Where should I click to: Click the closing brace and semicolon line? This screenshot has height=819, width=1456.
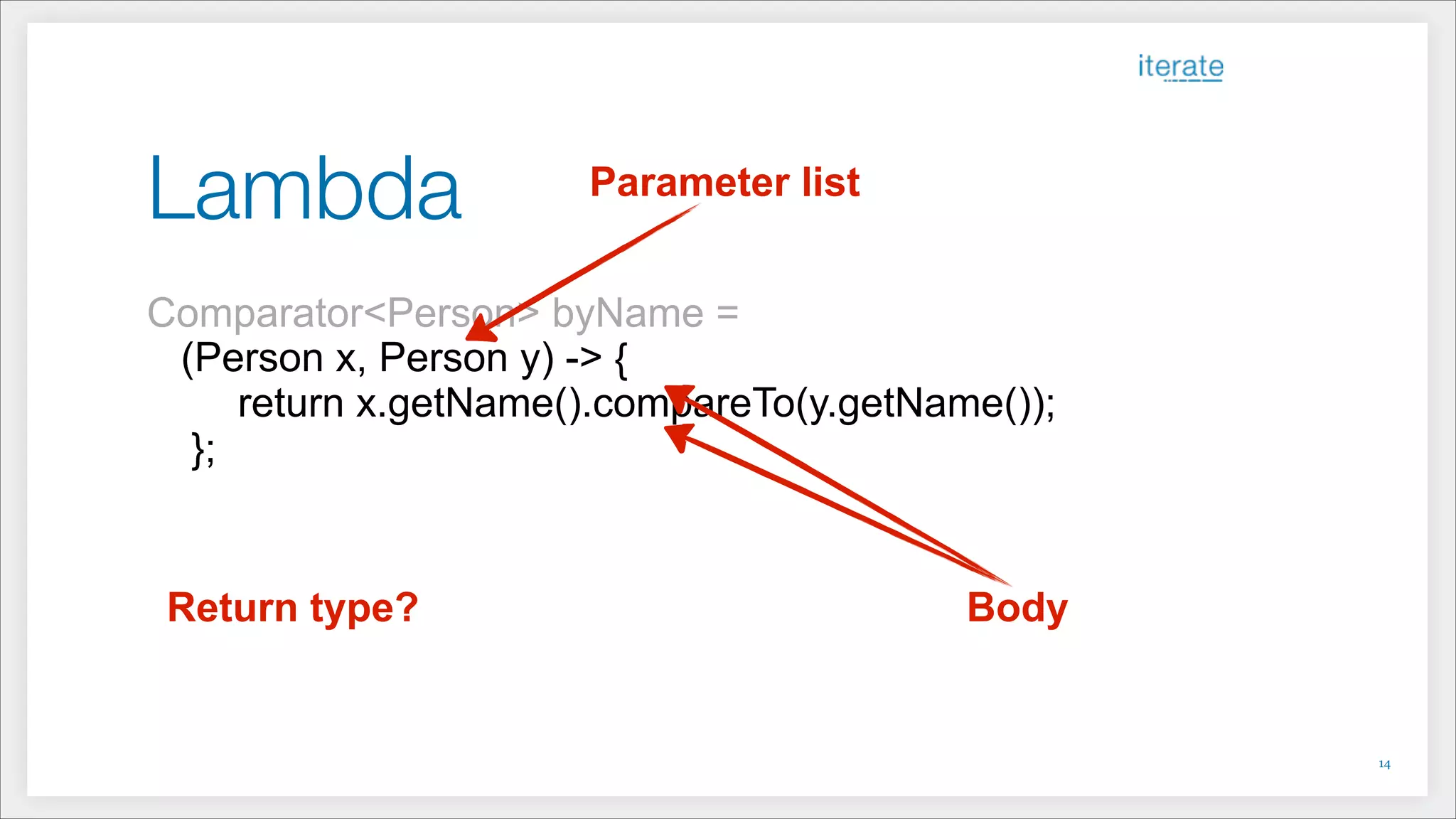[203, 449]
